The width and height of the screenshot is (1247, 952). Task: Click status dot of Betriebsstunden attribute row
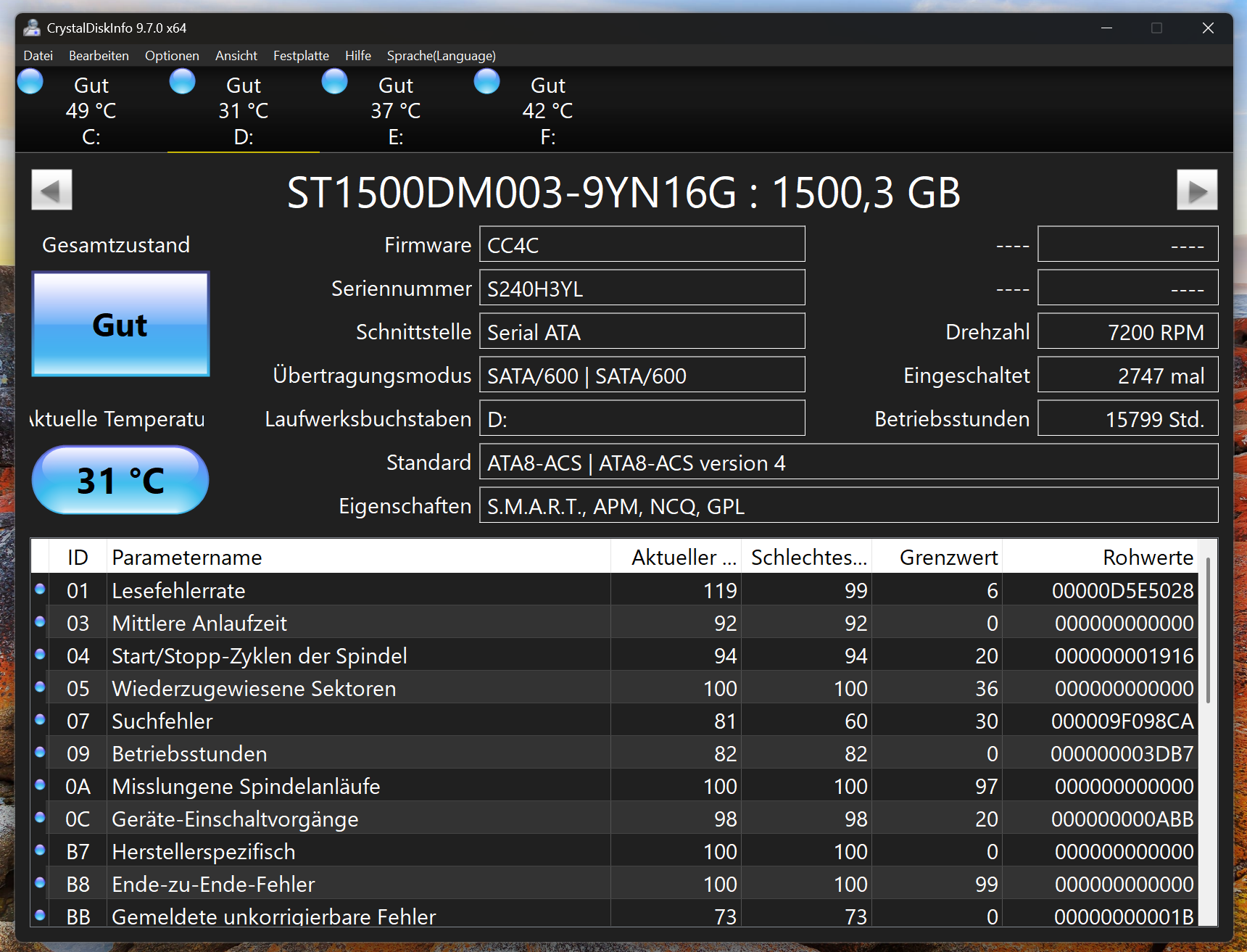[40, 752]
